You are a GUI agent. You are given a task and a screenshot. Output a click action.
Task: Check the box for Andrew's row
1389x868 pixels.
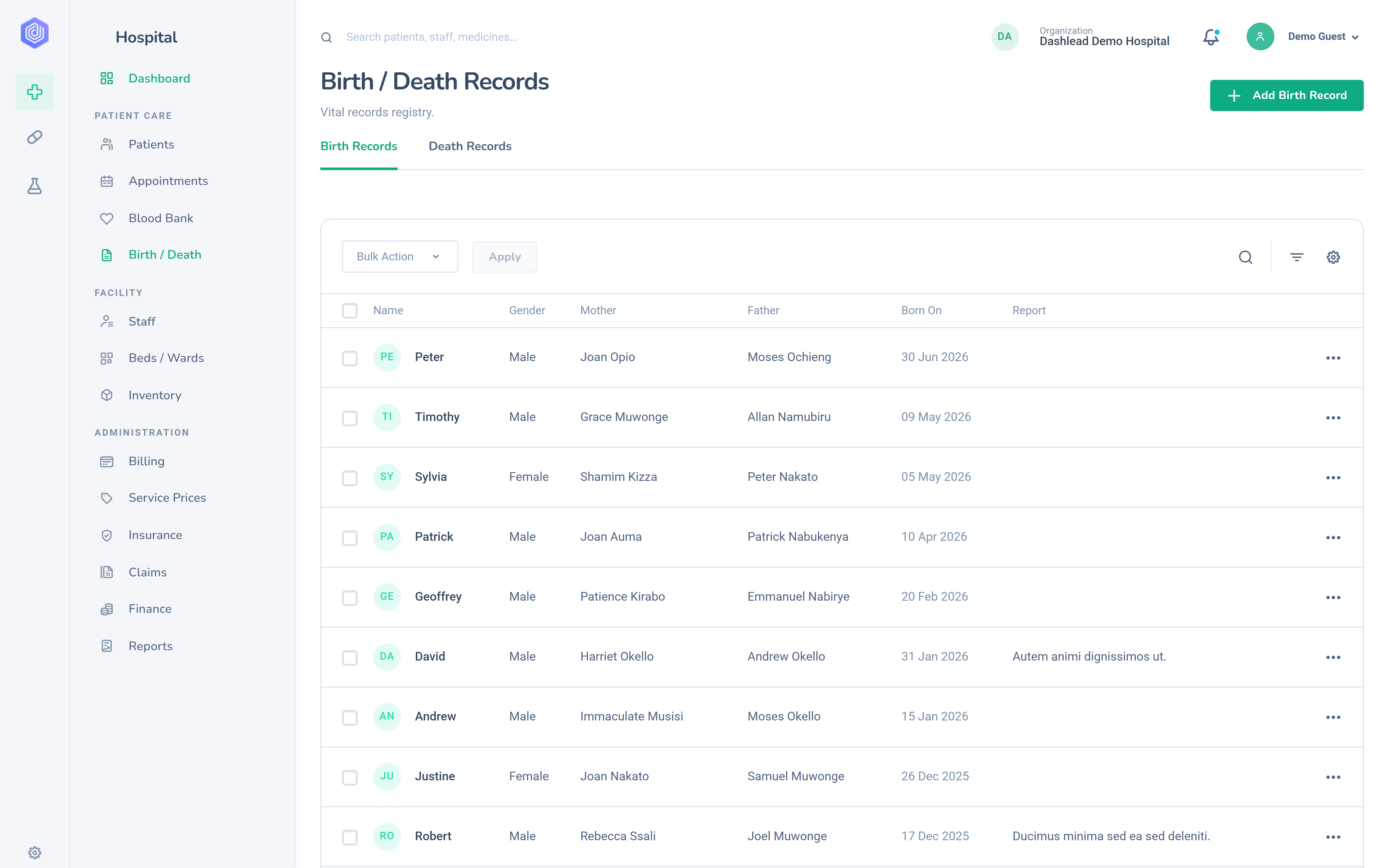pos(350,718)
